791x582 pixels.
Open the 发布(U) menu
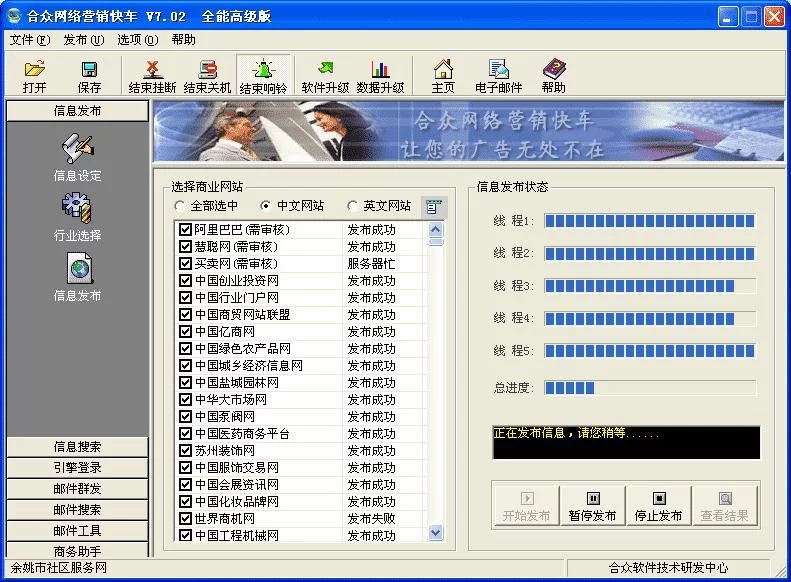coord(84,40)
